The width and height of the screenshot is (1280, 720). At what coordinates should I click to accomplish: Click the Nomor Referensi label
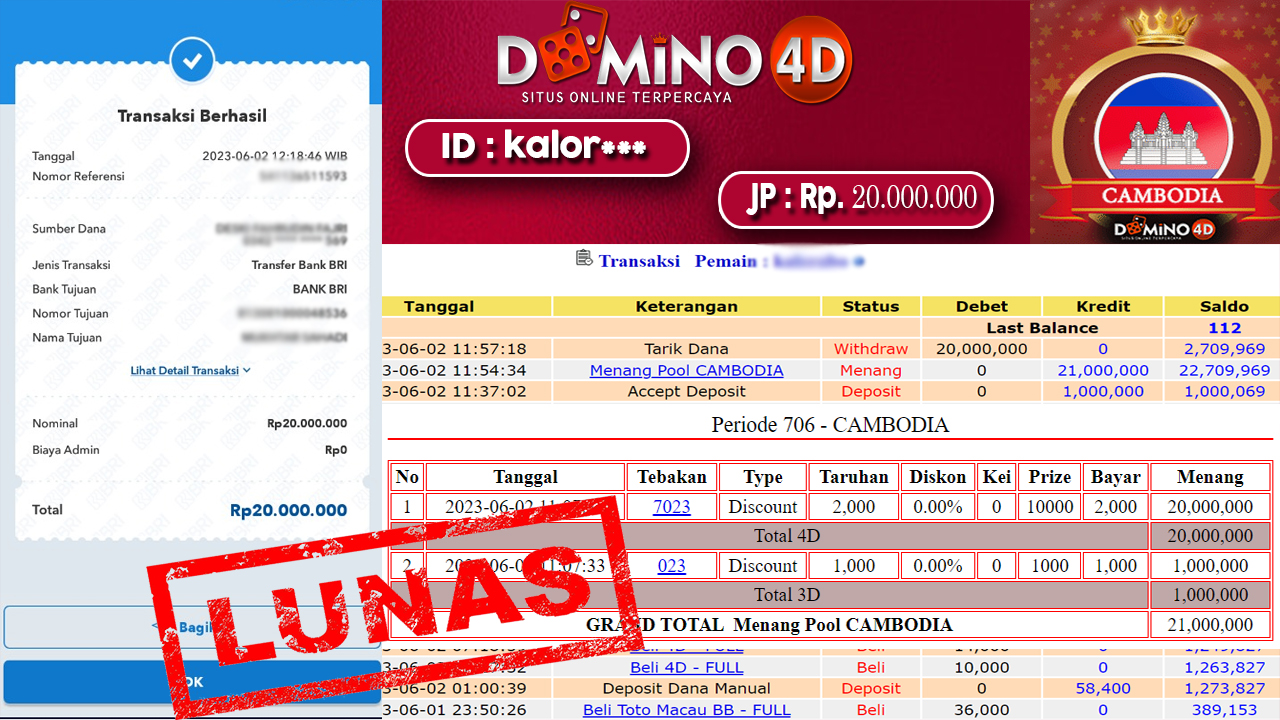point(78,177)
